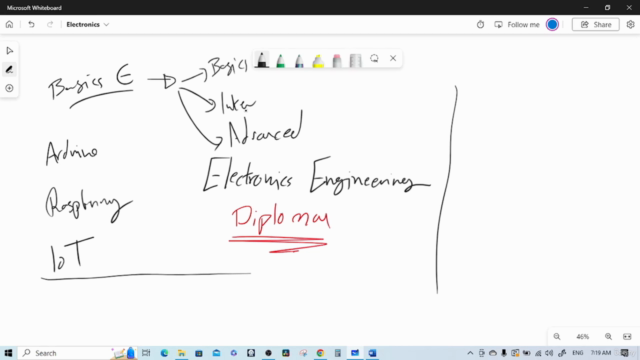The width and height of the screenshot is (640, 360).
Task: Open Calculator from taskbar
Action: pyautogui.click(x=338, y=353)
